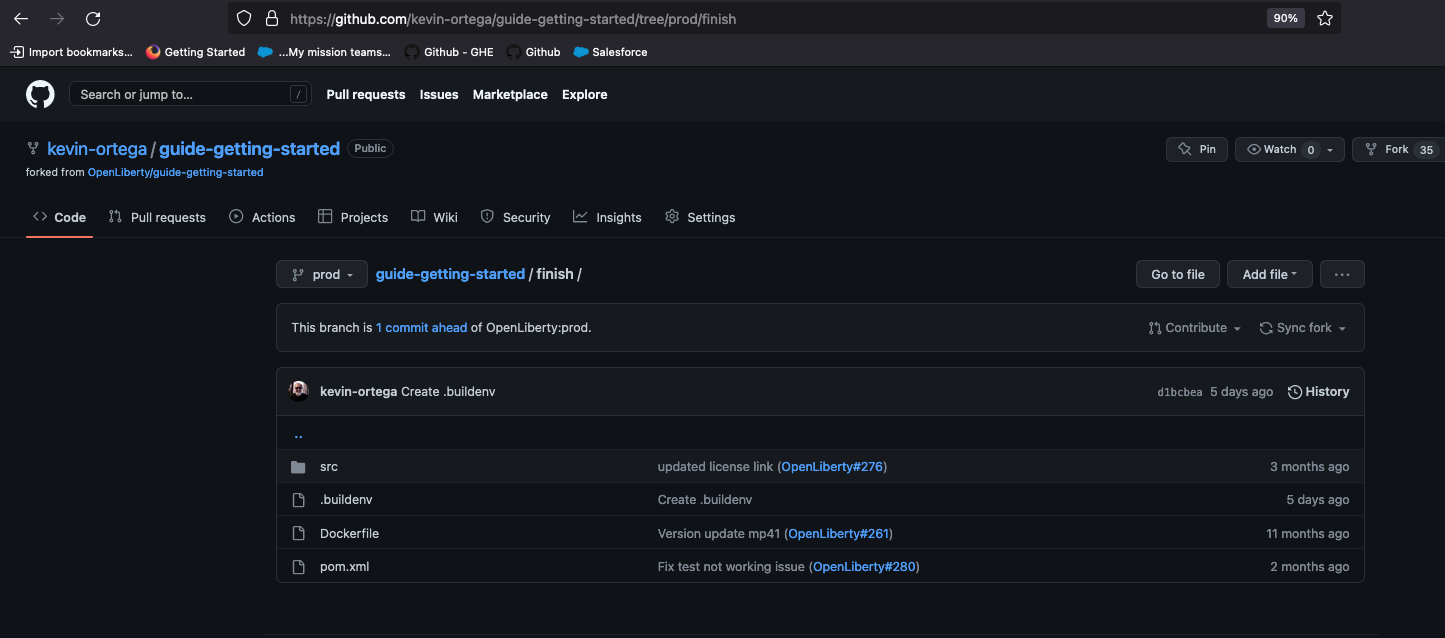Bookmark this page with the star icon
Screen dimensions: 1445x638
[1325, 18]
